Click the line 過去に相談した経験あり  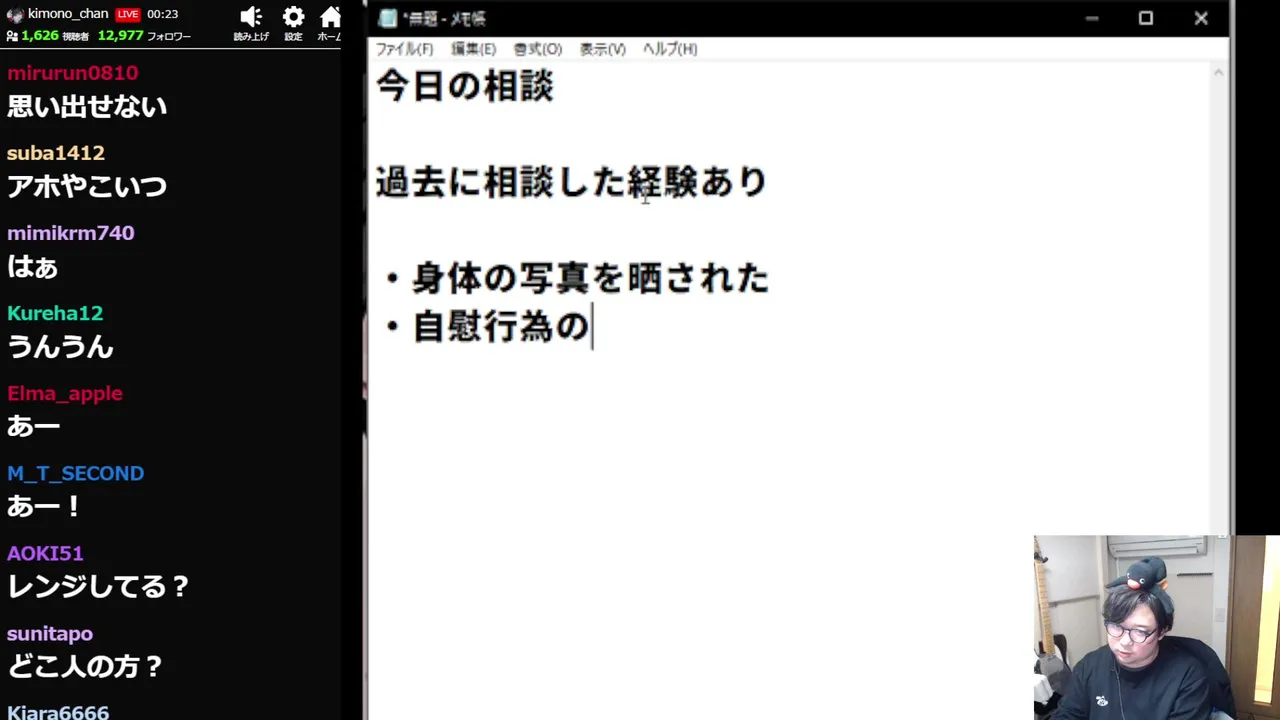(571, 182)
